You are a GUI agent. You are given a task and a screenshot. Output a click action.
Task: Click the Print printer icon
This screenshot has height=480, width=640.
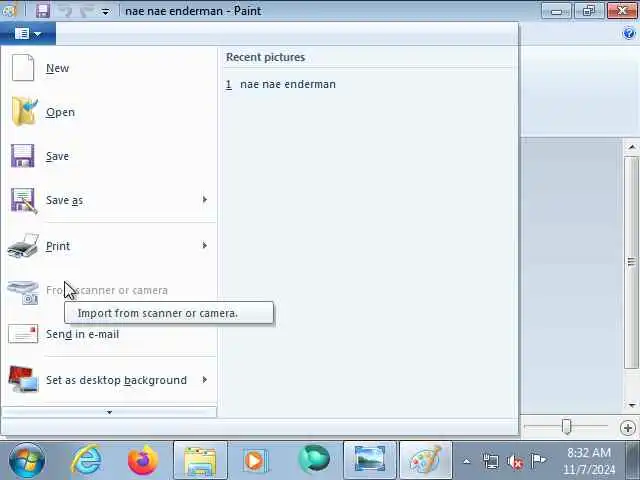pyautogui.click(x=23, y=246)
